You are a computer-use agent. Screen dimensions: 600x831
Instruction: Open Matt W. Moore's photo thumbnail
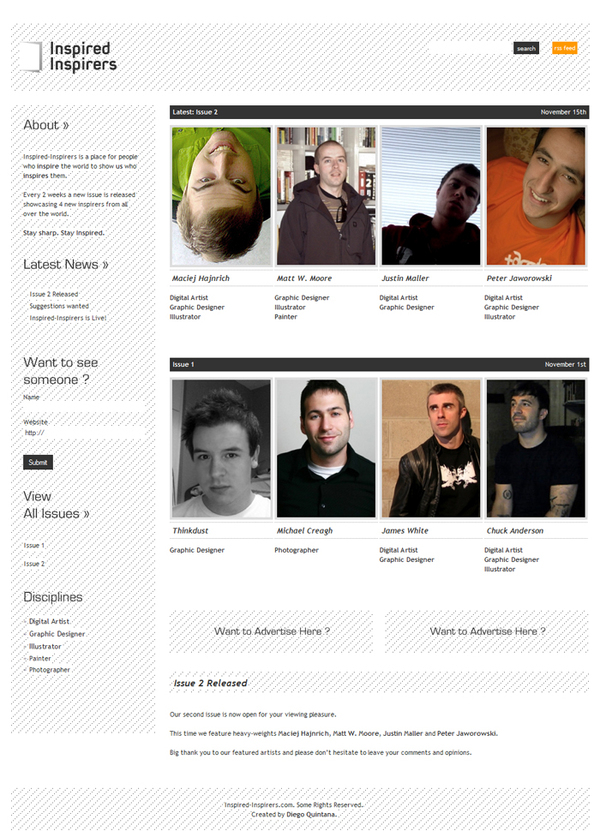[326, 196]
